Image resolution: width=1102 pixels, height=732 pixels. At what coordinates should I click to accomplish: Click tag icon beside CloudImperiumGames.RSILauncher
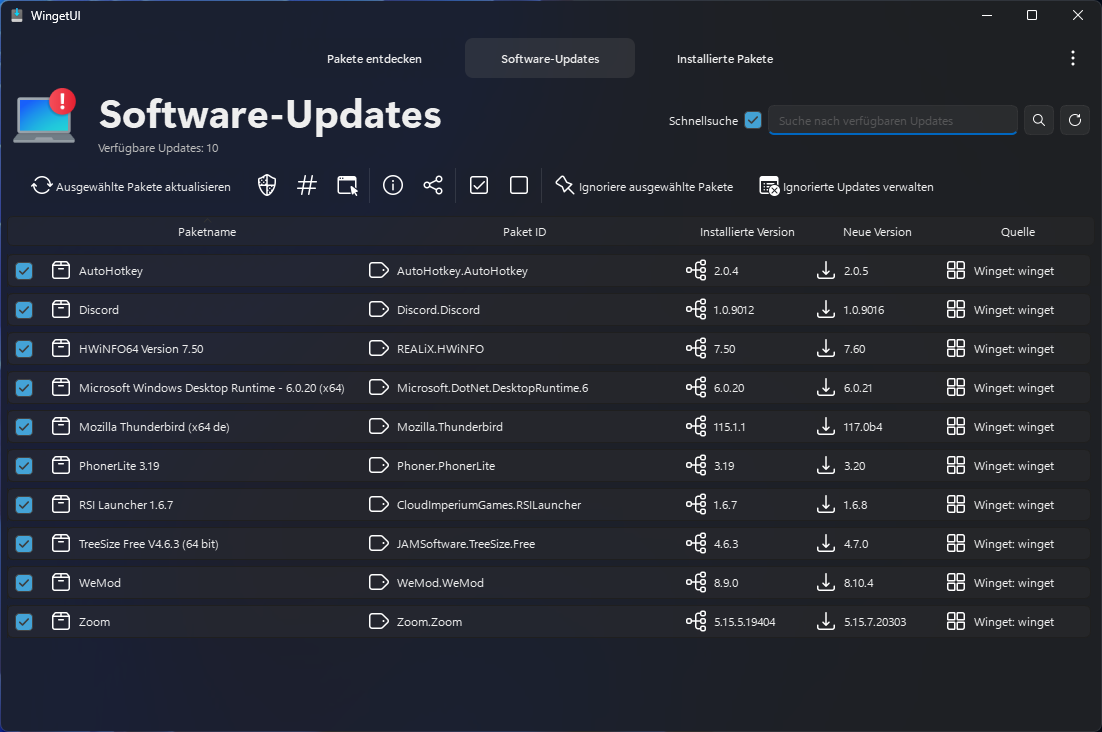tap(379, 504)
